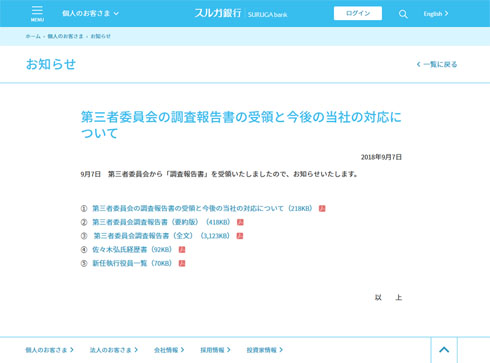Open お知らせ breadcrumb link
Image resolution: width=490 pixels, height=363 pixels.
coord(101,36)
